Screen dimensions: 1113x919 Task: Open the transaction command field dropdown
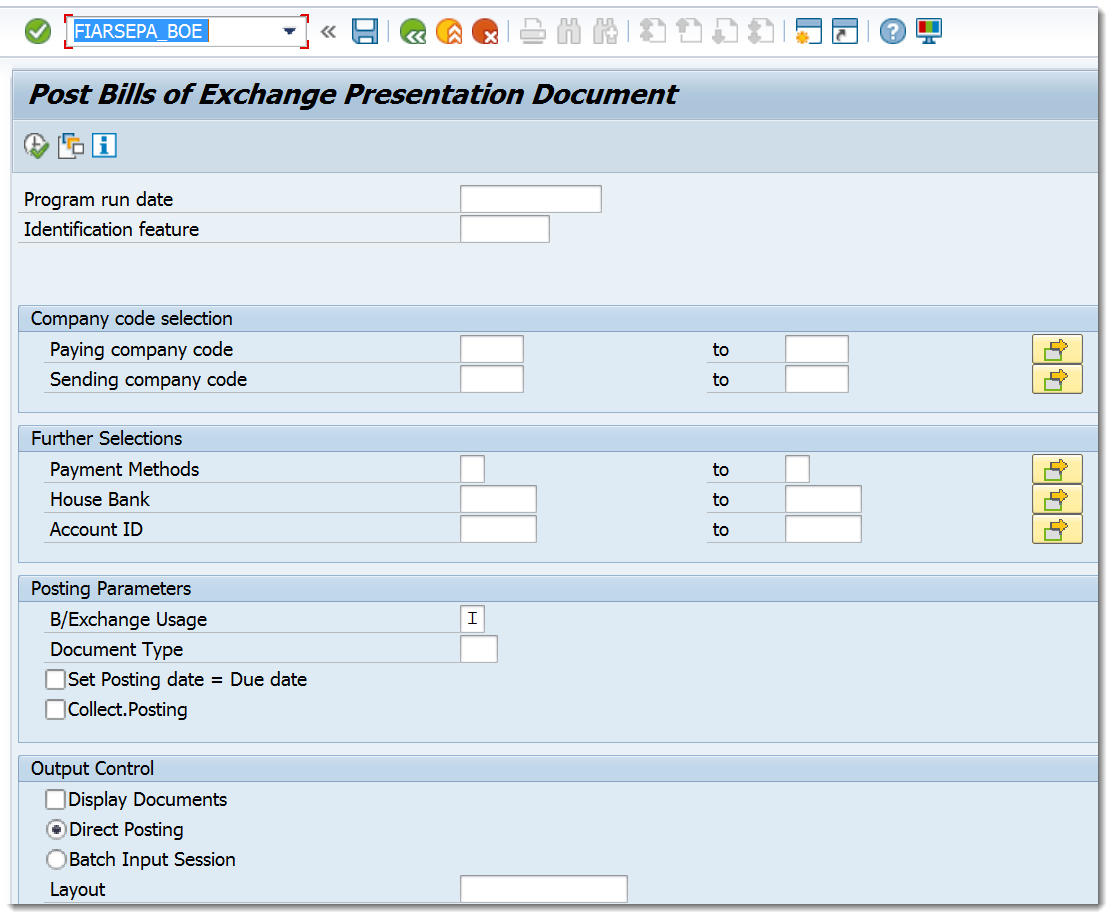tap(289, 31)
